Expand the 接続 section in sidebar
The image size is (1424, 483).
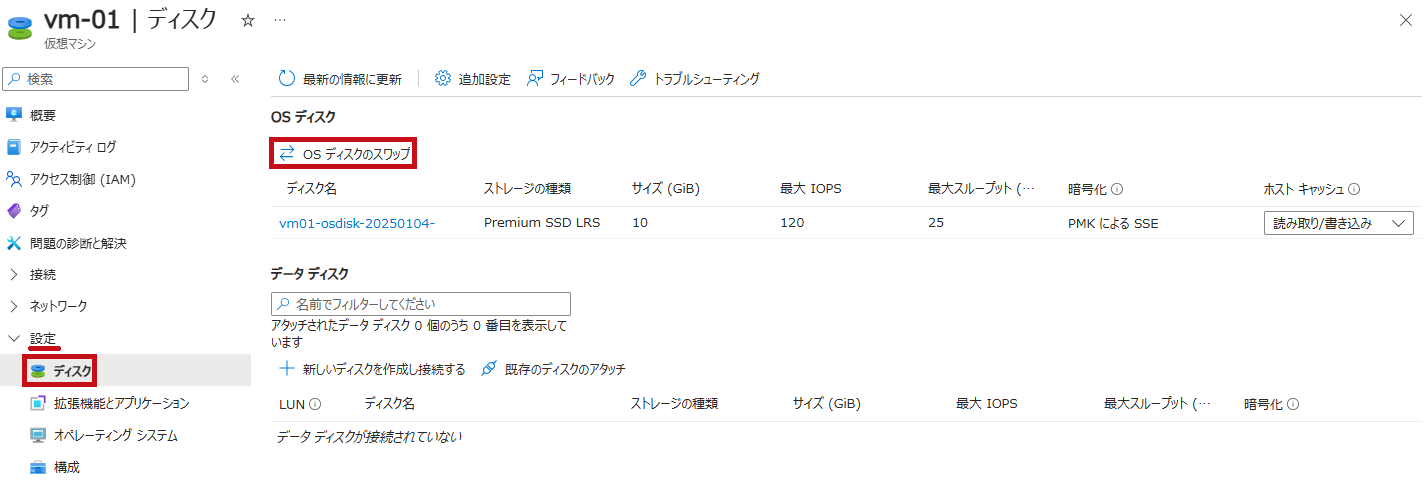(x=14, y=274)
